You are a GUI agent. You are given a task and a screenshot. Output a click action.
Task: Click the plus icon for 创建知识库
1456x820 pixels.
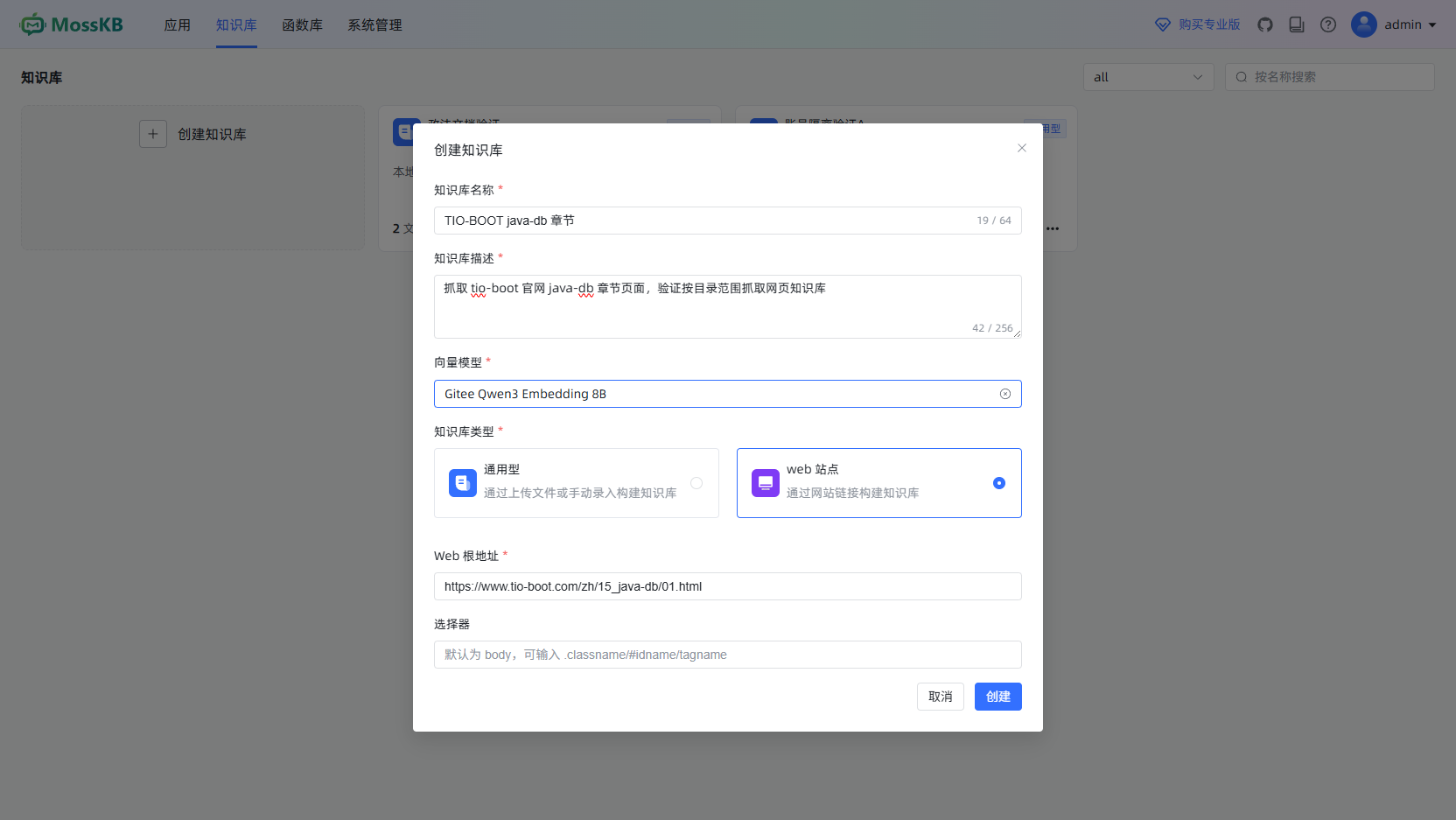(x=153, y=134)
